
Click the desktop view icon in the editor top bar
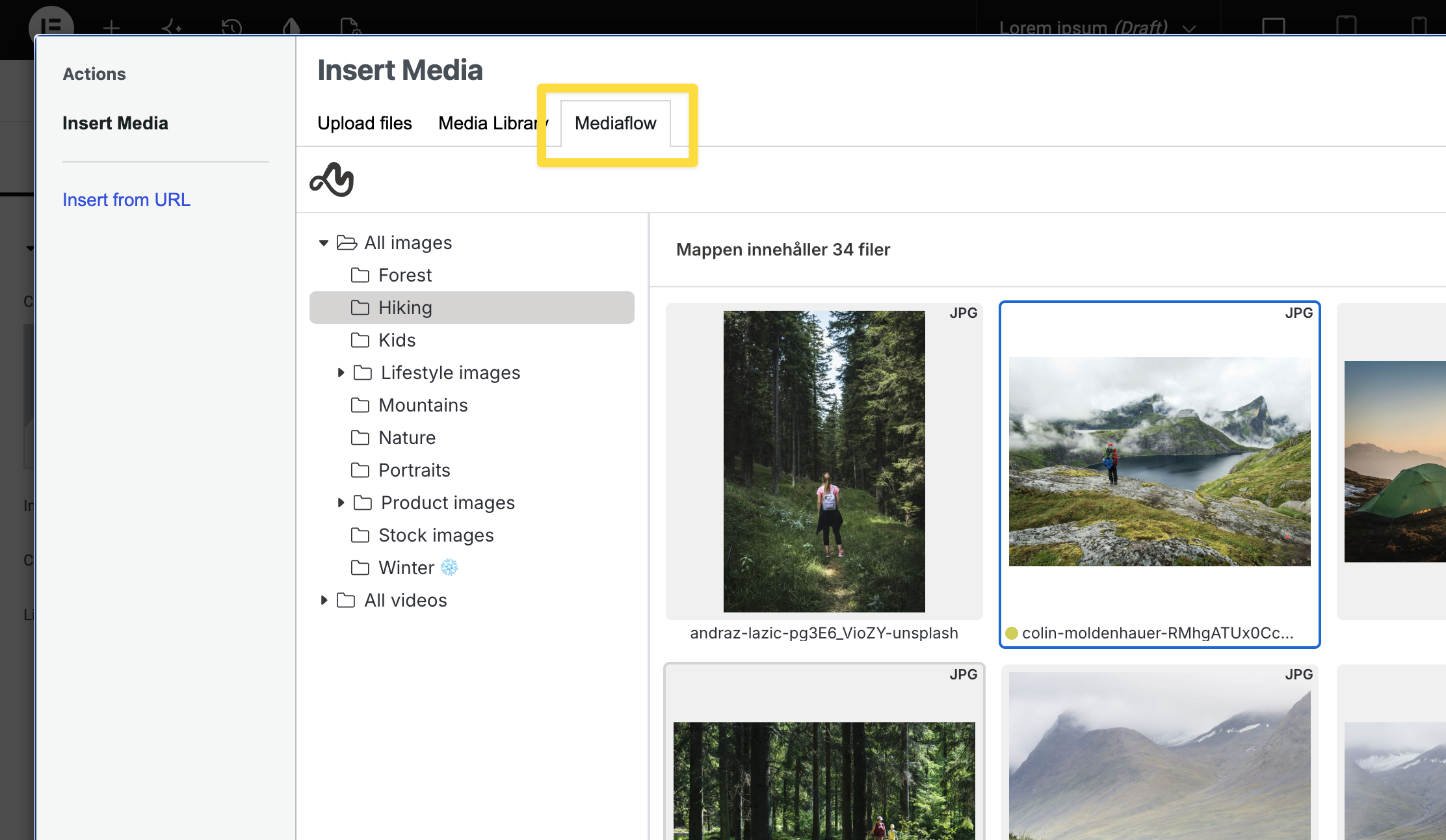click(1273, 26)
